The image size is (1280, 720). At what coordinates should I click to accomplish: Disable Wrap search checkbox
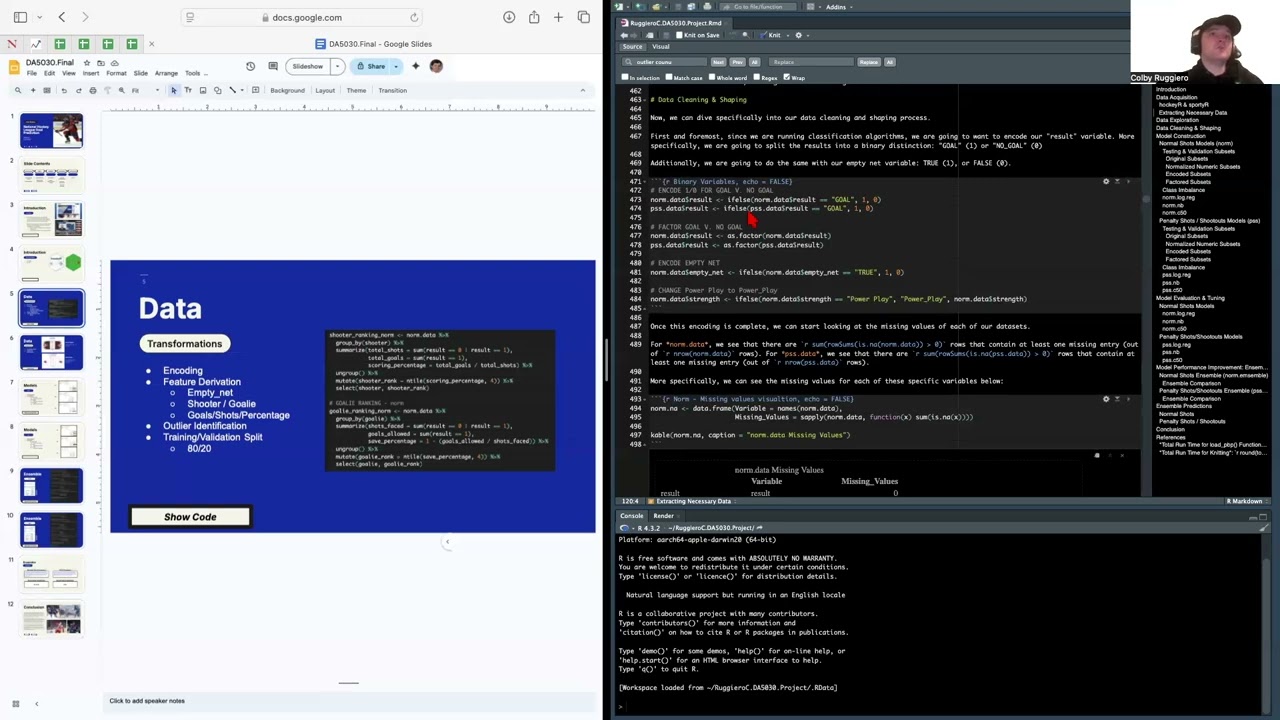tap(787, 77)
